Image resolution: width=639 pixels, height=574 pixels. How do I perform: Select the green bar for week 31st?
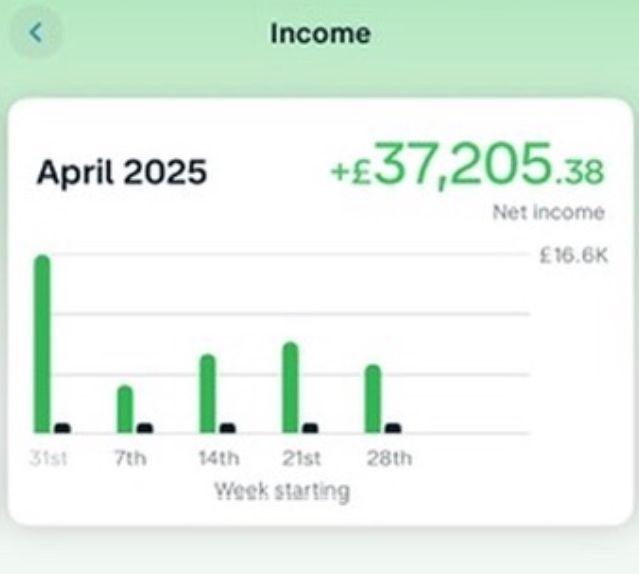(x=43, y=344)
